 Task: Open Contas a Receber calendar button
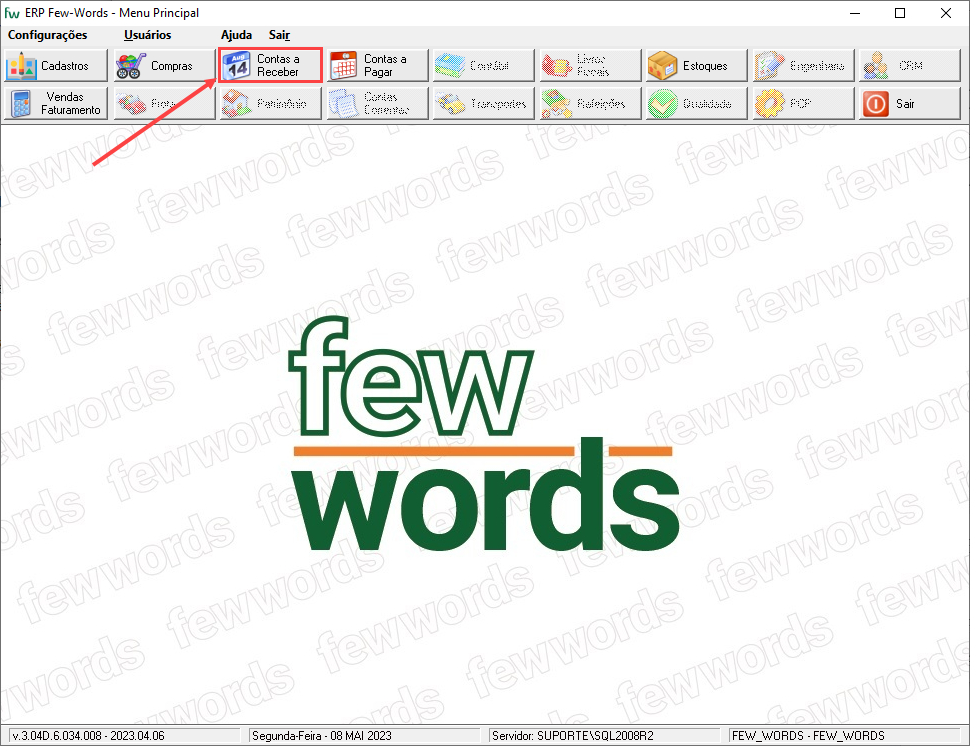point(270,66)
